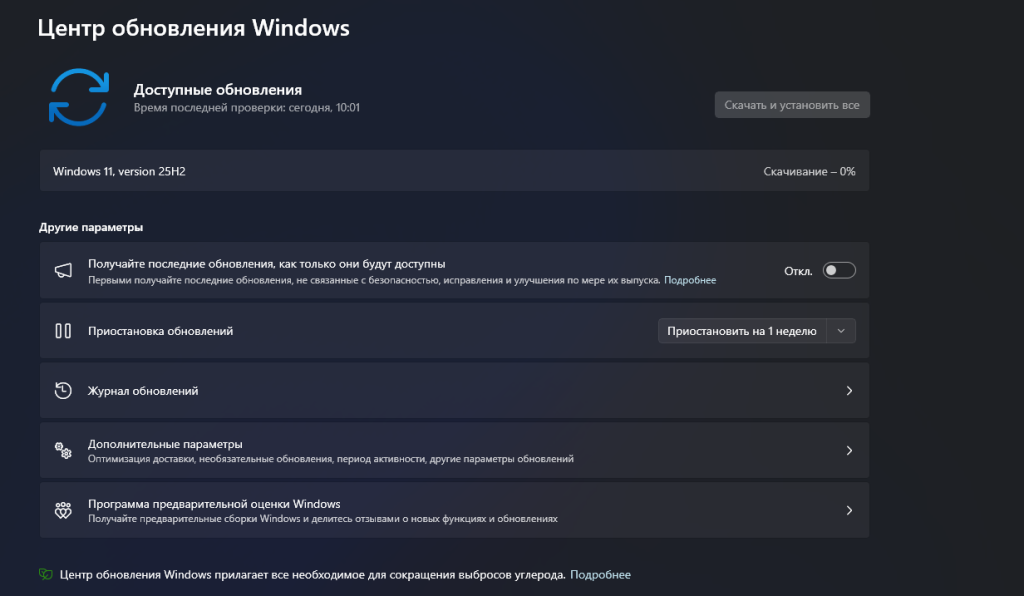Click the Windows Insider program hearts icon
Screen dimensions: 1024x596
point(63,511)
